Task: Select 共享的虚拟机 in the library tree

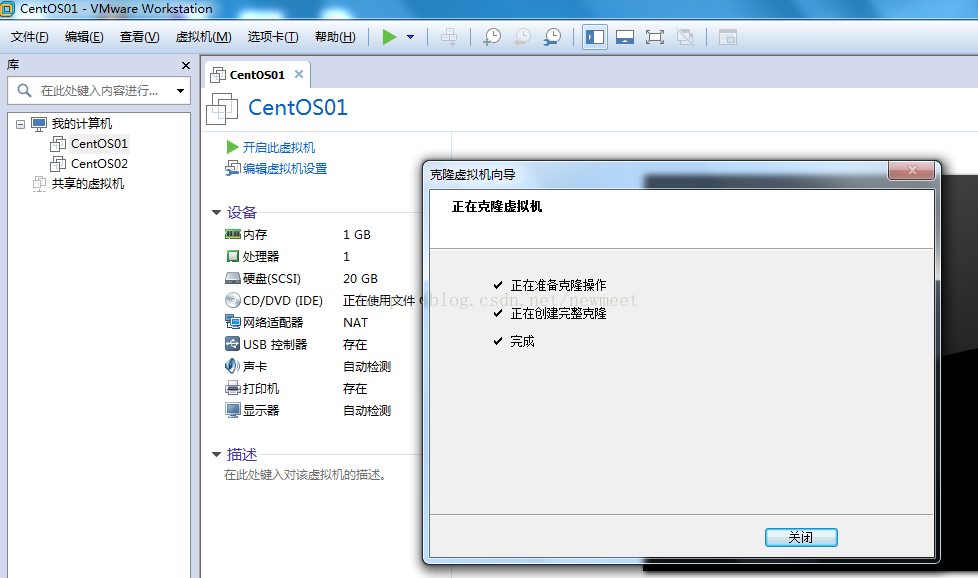Action: (88, 184)
